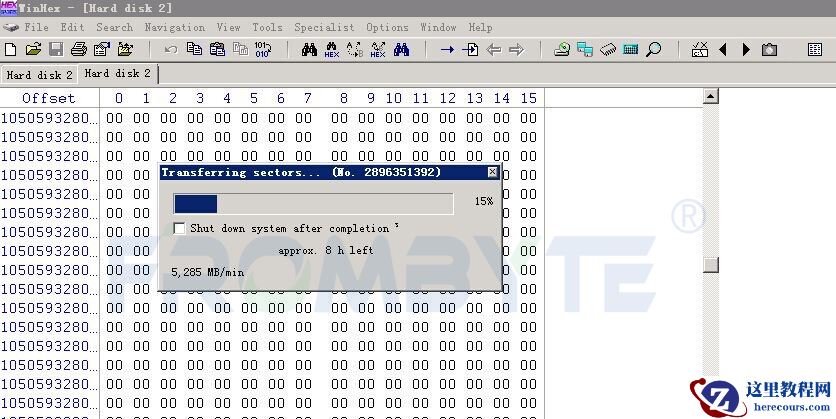Viewport: 836px width, 419px height.
Task: Click the Print icon
Action: click(79, 50)
